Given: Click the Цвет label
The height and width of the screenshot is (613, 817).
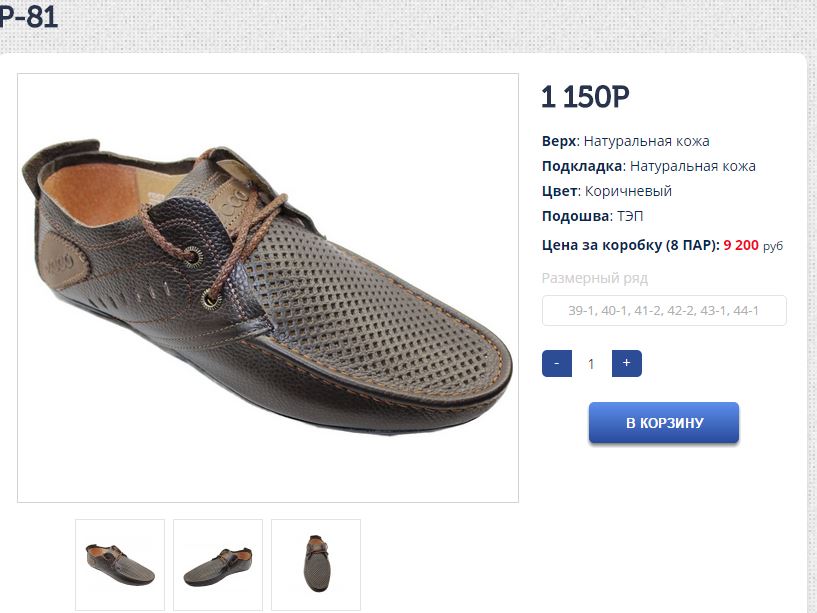Looking at the screenshot, I should point(559,191).
